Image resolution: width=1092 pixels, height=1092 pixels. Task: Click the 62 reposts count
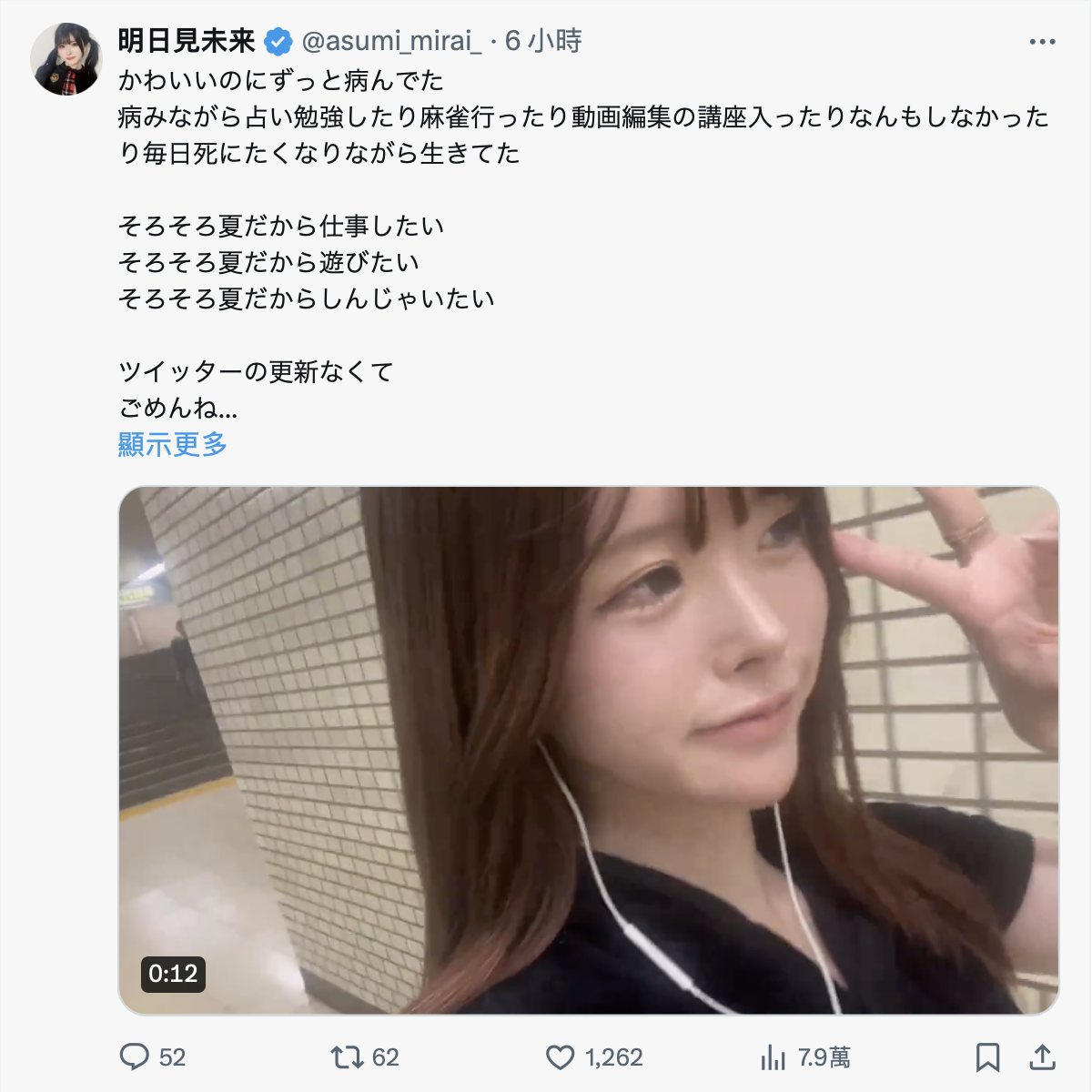click(x=385, y=1057)
